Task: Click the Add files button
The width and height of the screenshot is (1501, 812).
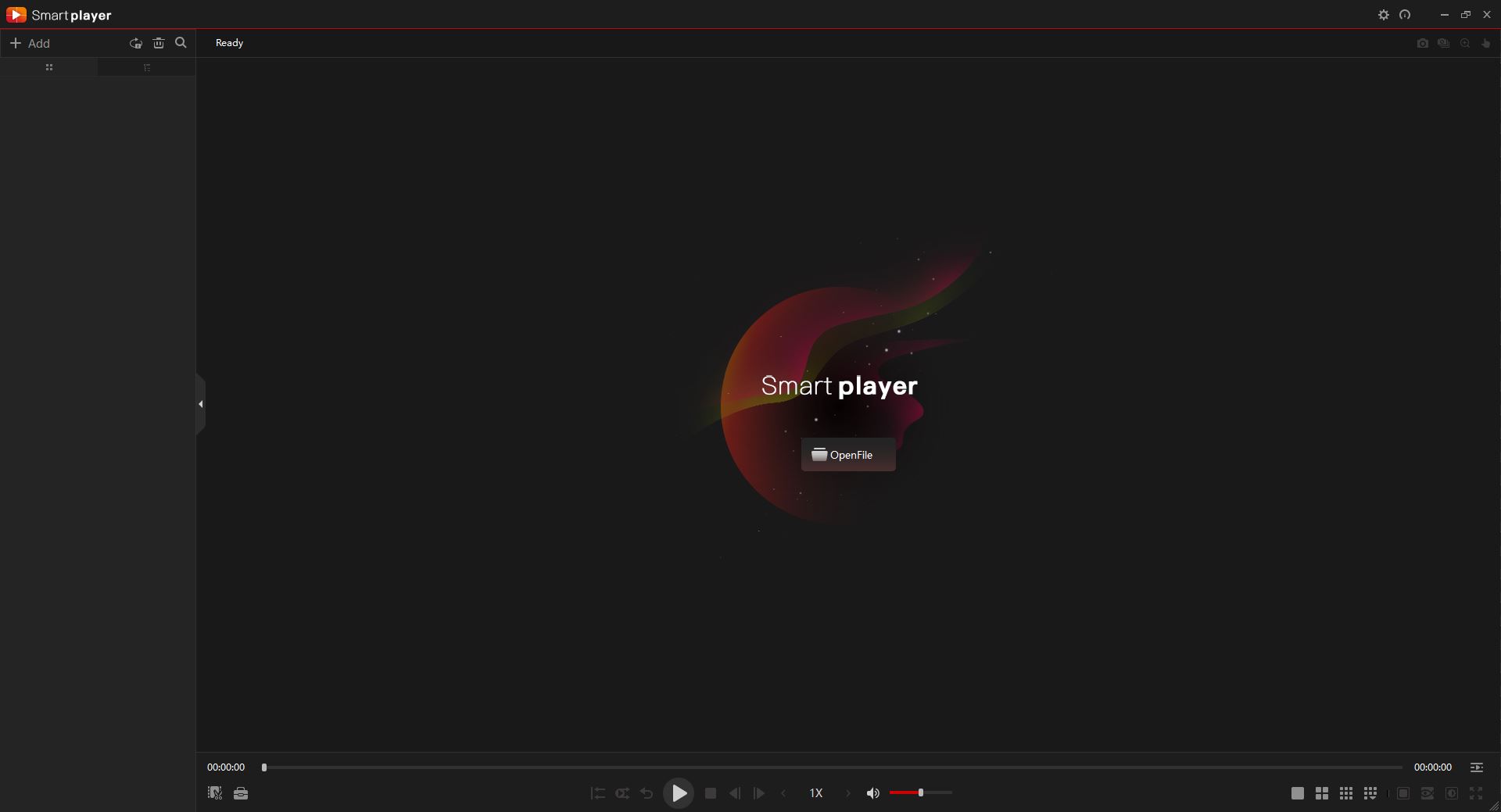Action: pos(30,43)
